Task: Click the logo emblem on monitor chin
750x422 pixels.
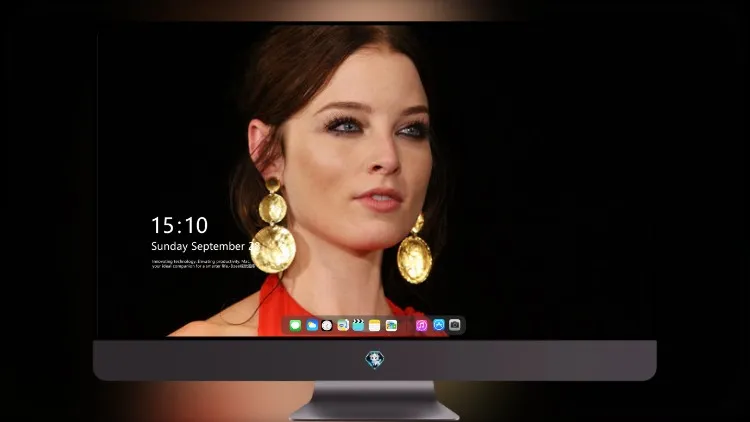Action: pyautogui.click(x=375, y=359)
